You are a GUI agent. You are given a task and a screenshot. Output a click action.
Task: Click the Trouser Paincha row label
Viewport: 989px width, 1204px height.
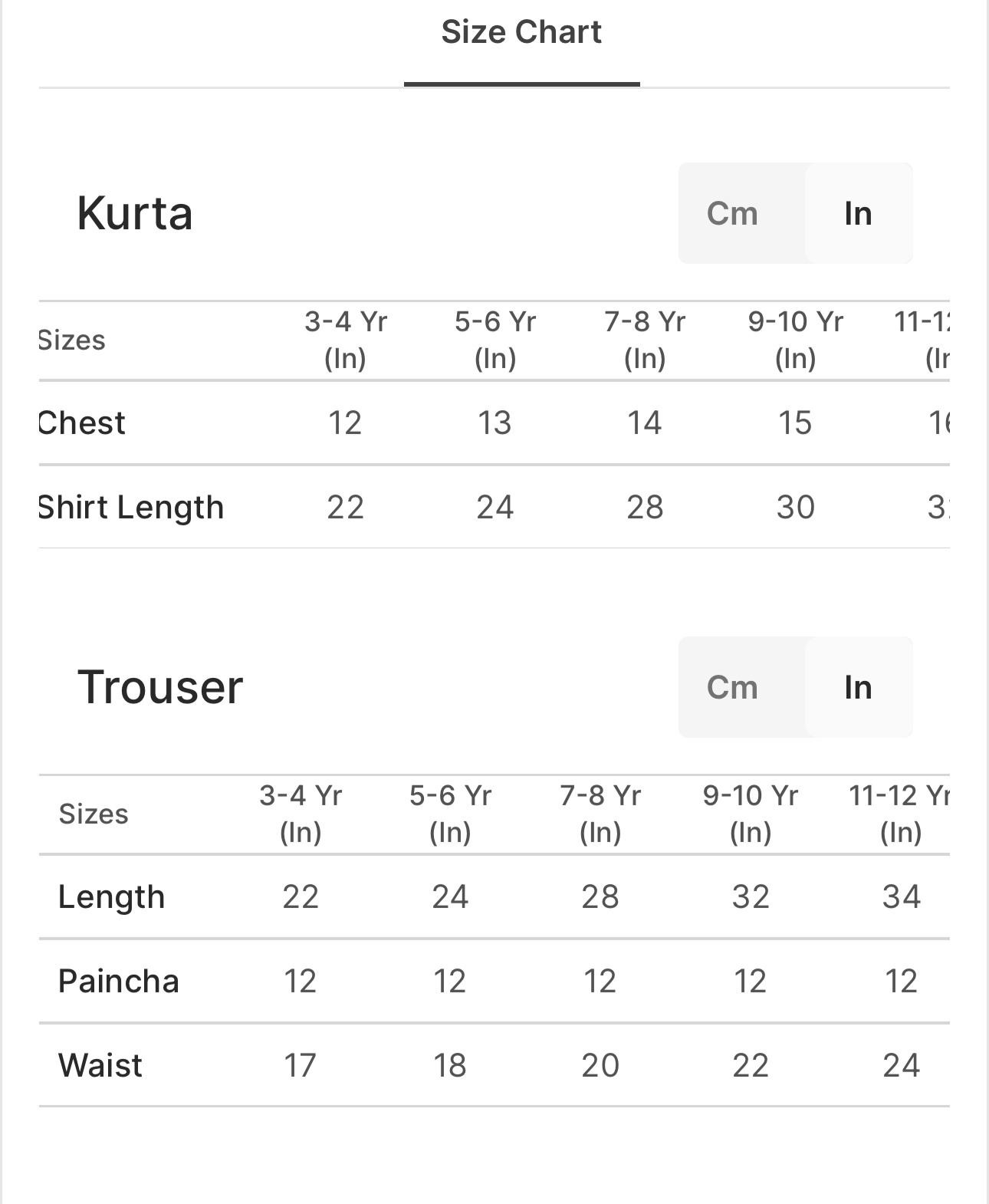pos(118,982)
